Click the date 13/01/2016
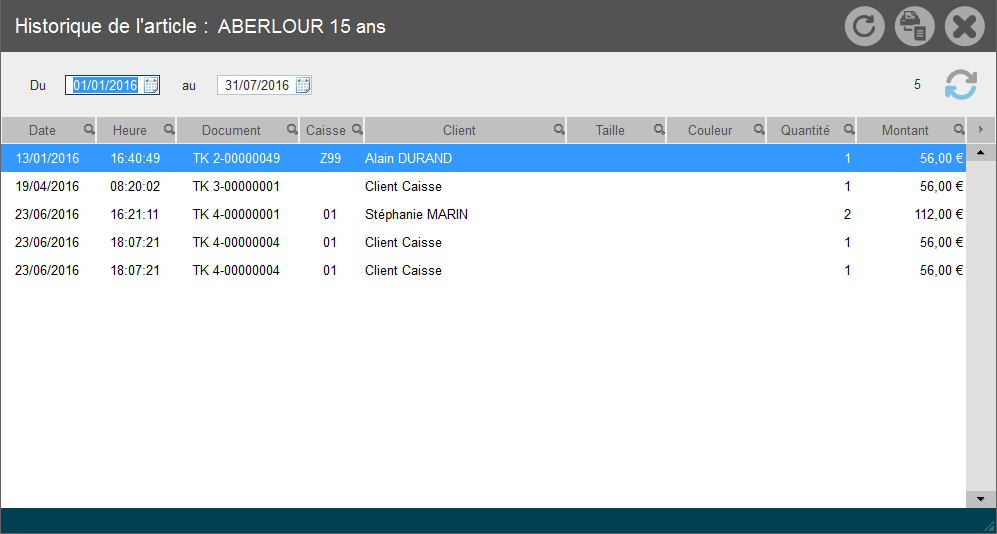This screenshot has width=997, height=534. click(47, 158)
